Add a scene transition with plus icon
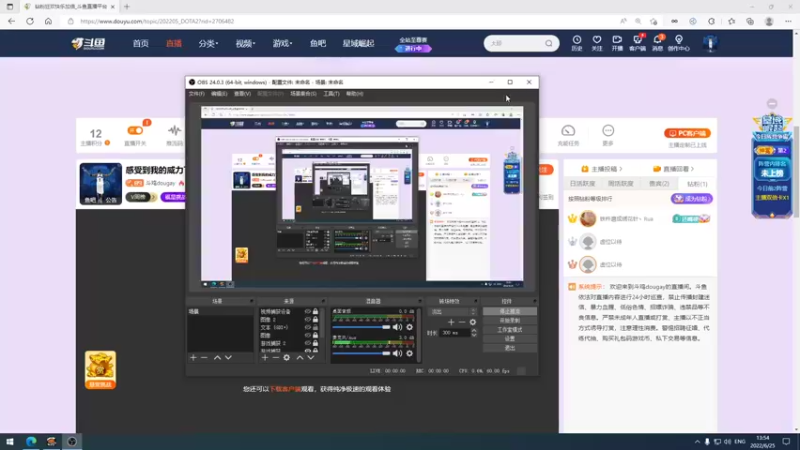Viewport: 800px width, 450px height. [x=451, y=322]
